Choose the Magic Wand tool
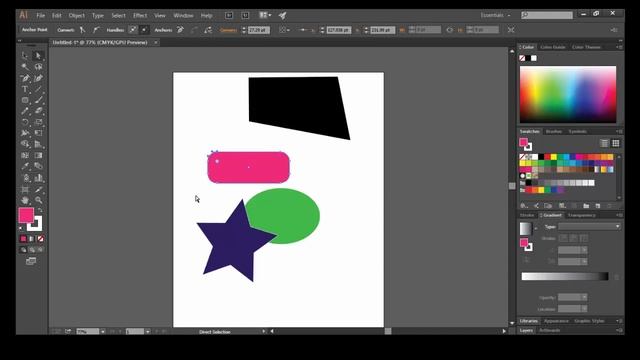The height and width of the screenshot is (360, 640). point(25,67)
